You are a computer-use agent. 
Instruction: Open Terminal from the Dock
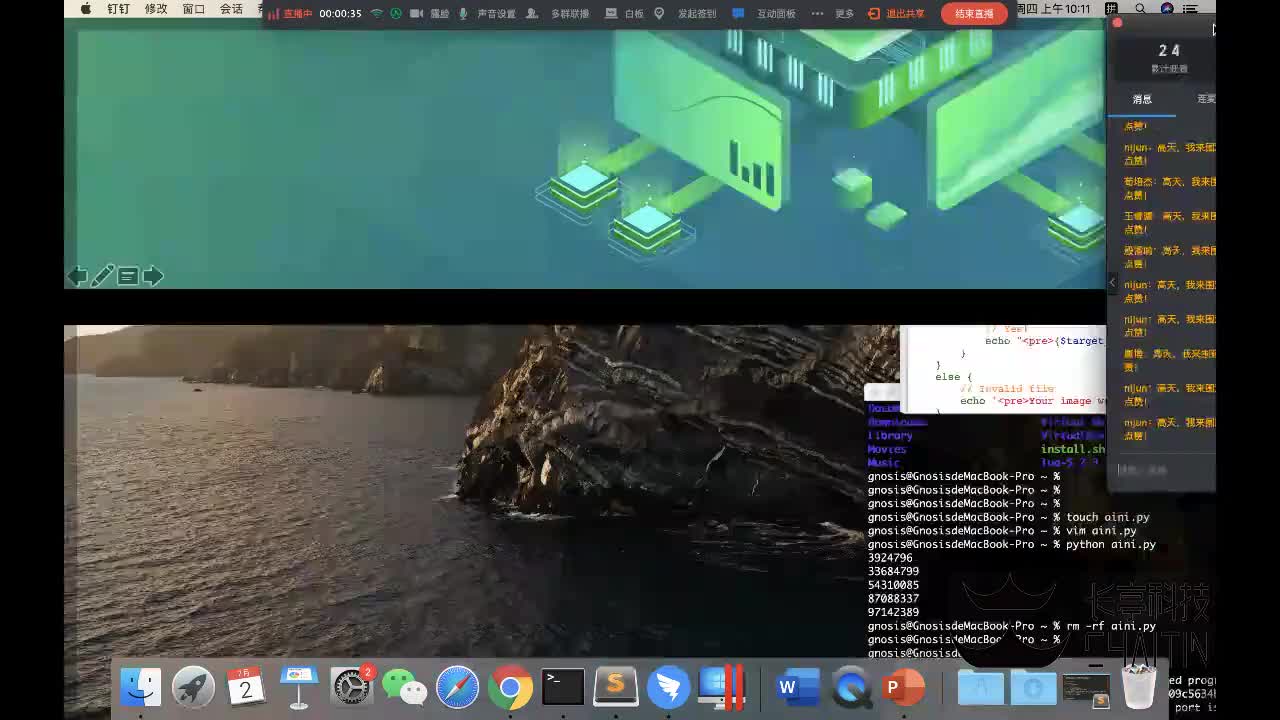coord(563,687)
